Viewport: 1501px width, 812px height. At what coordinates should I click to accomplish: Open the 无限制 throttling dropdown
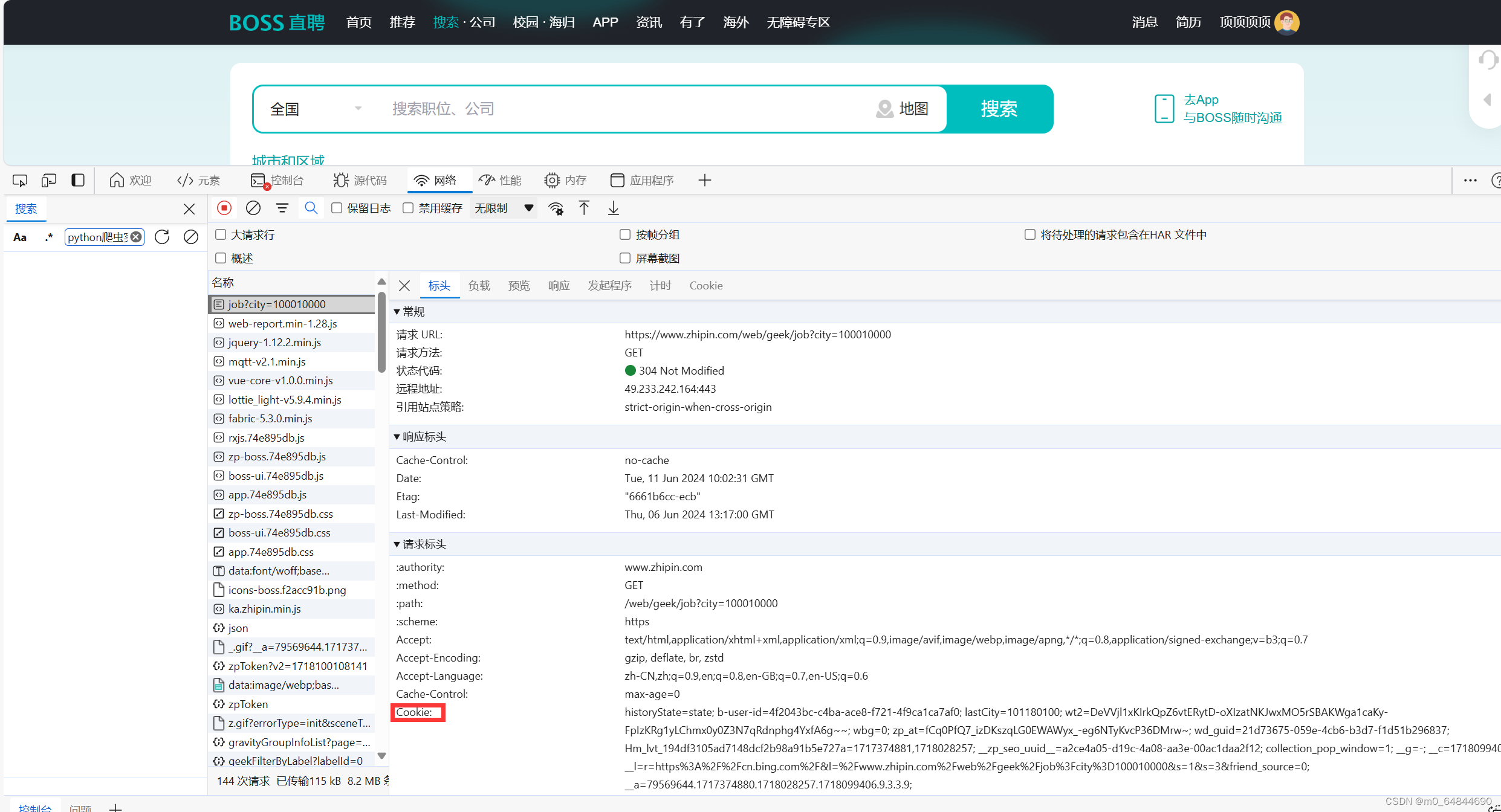point(504,208)
